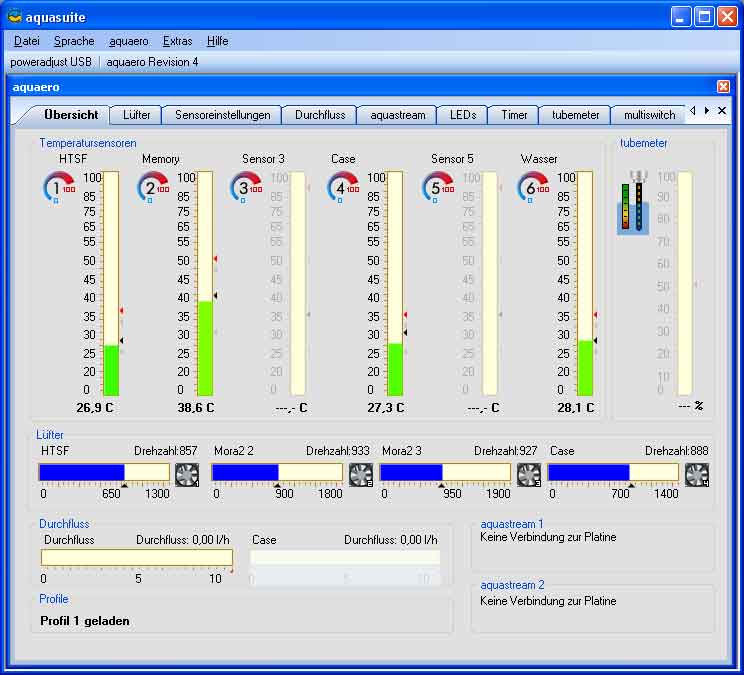Click the aquastream 2 group label
This screenshot has width=744, height=675.
tap(512, 585)
